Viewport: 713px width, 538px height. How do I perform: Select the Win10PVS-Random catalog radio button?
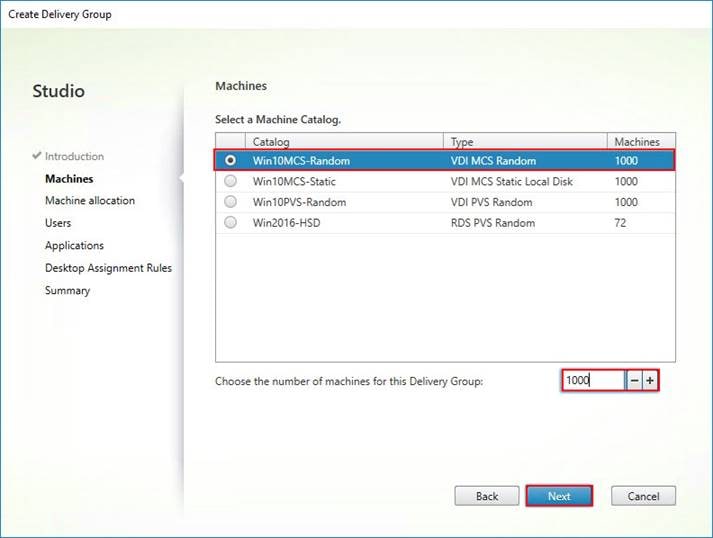coord(231,201)
